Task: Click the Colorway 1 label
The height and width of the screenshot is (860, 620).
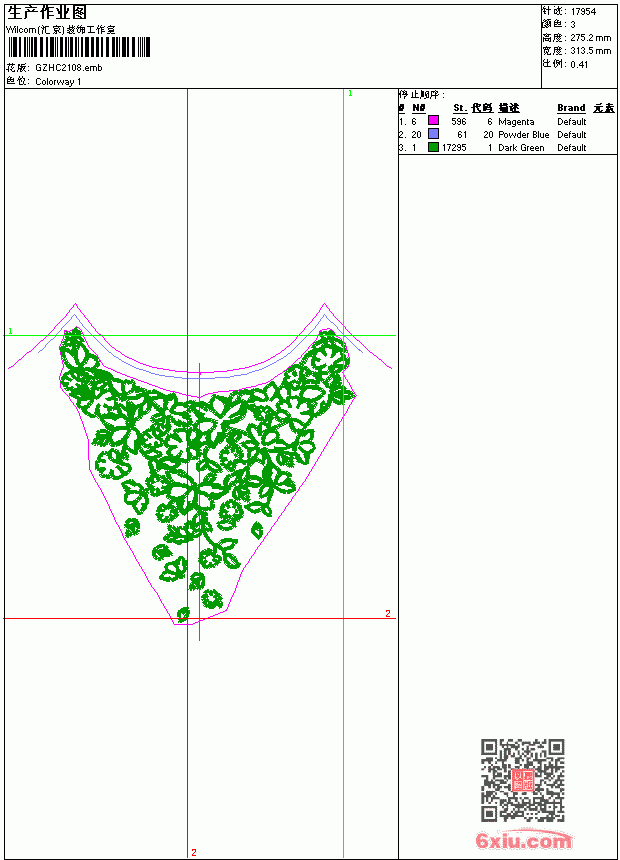Action: (x=58, y=82)
